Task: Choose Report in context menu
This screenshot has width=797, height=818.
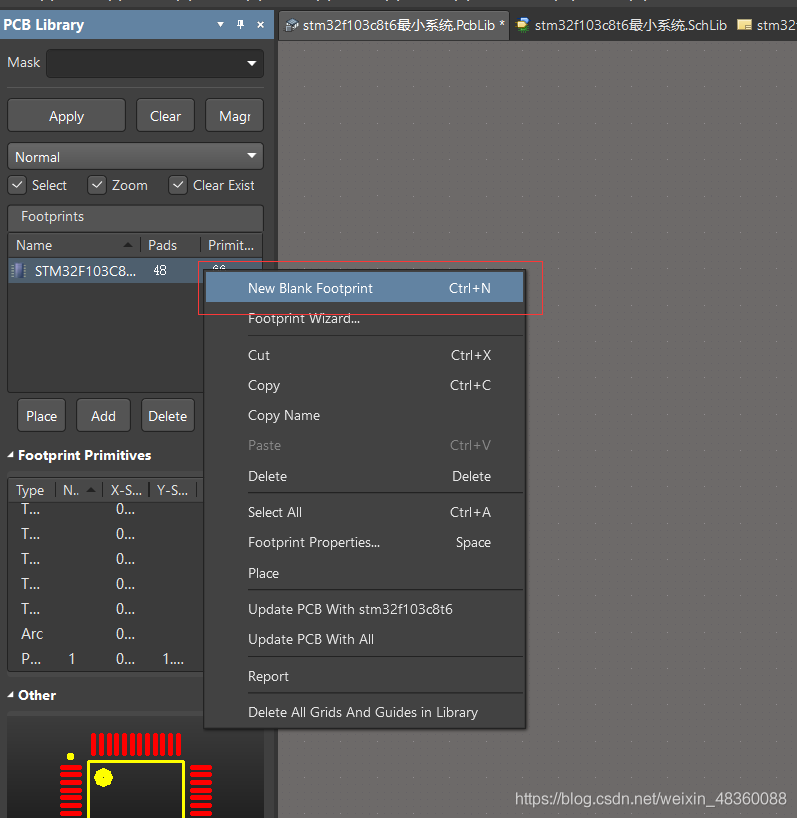Action: 364,677
